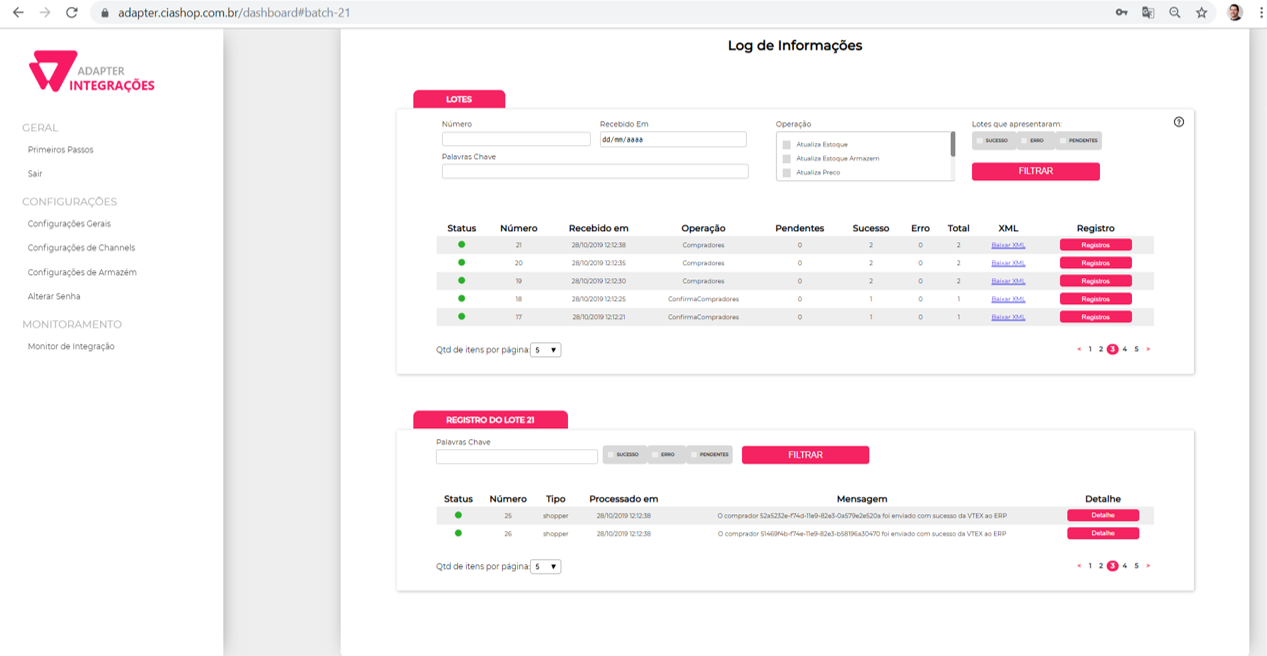This screenshot has height=656, width=1267.
Task: Click the help question mark icon
Action: pyautogui.click(x=1178, y=122)
